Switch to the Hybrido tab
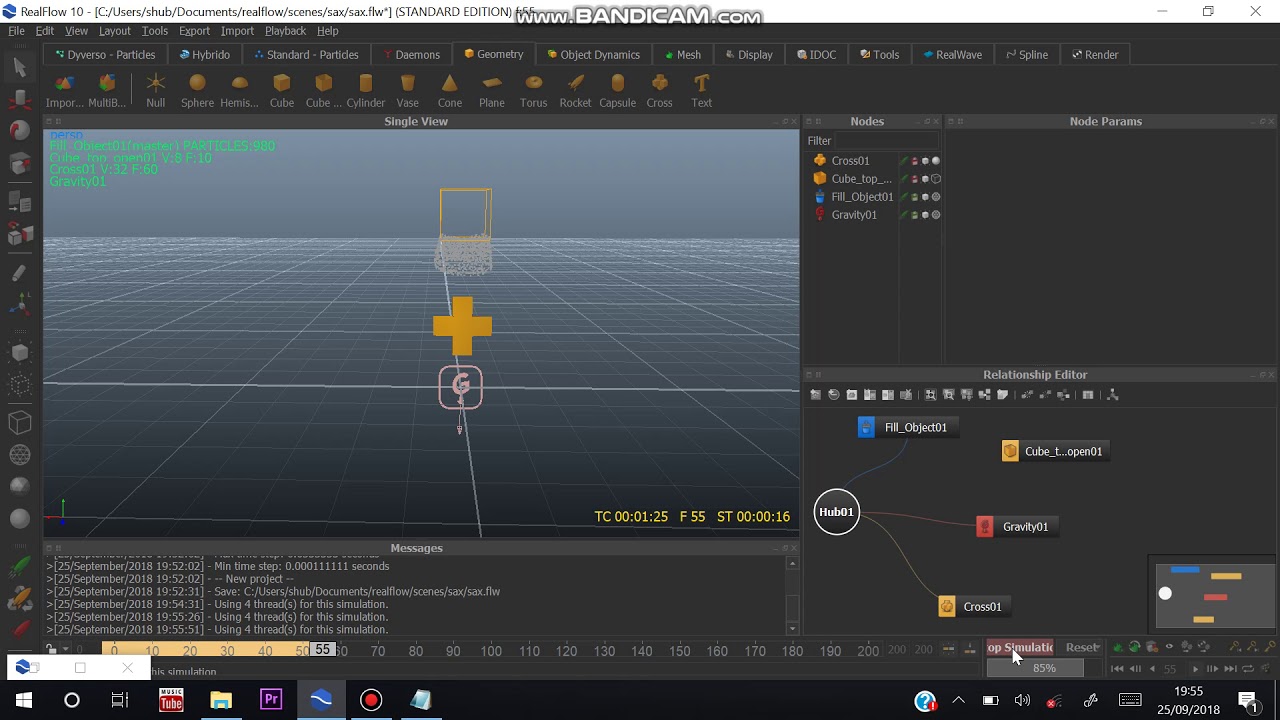This screenshot has height=720, width=1280. [x=204, y=55]
